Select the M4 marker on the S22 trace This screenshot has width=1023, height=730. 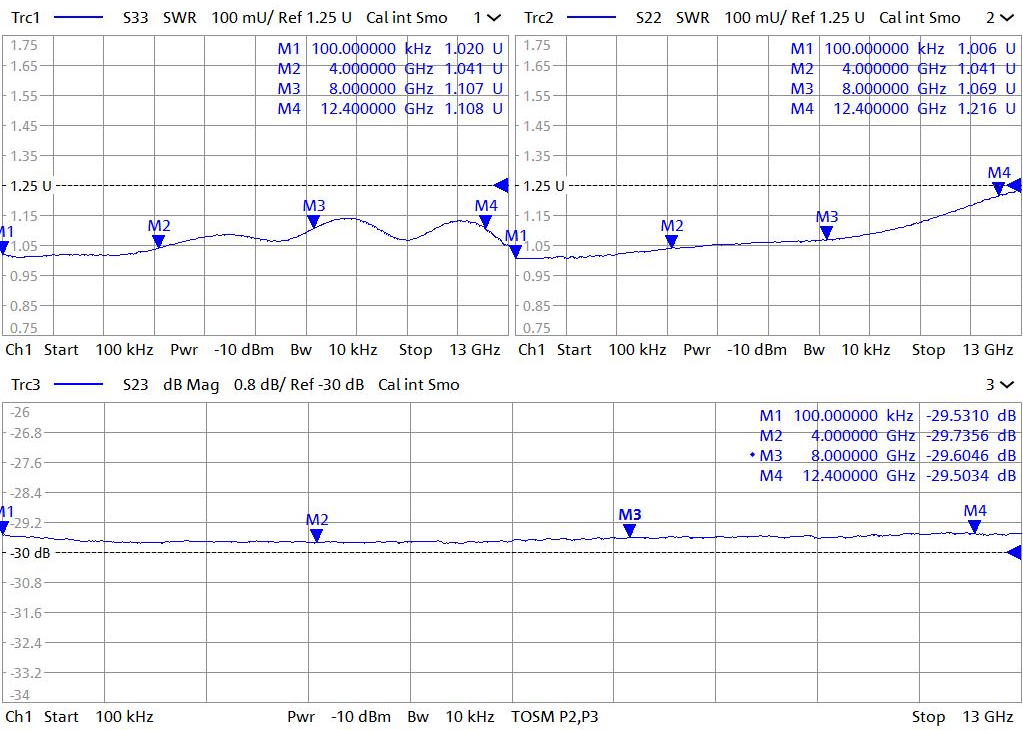point(998,188)
